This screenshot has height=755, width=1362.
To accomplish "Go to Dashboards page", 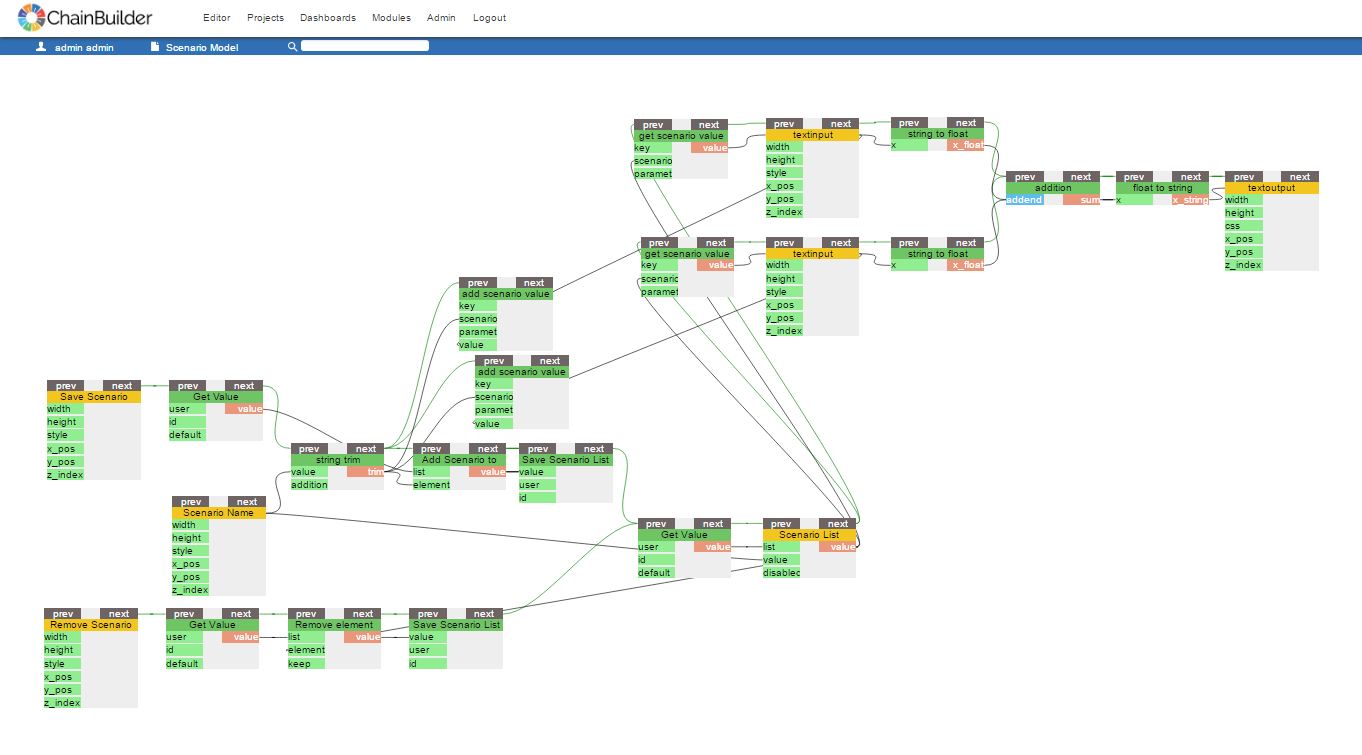I will click(327, 18).
